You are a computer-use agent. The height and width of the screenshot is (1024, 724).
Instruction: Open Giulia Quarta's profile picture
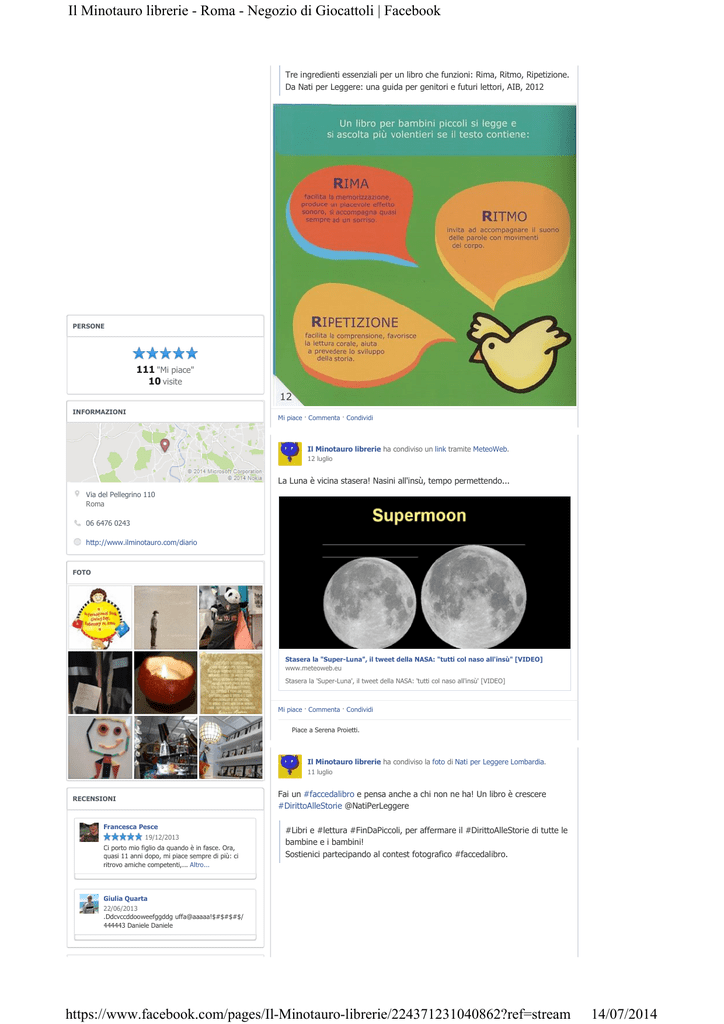pyautogui.click(x=89, y=904)
